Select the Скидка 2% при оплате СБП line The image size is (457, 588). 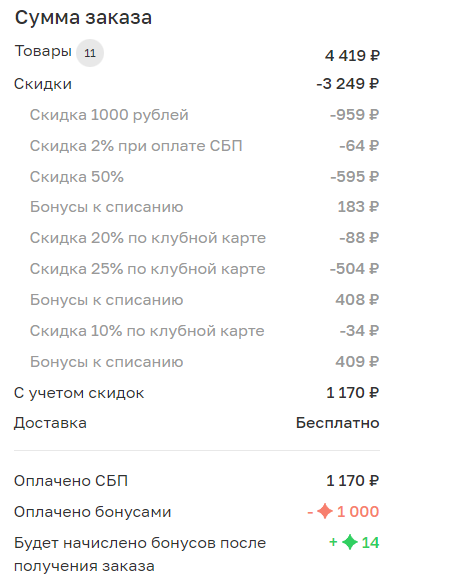click(204, 146)
